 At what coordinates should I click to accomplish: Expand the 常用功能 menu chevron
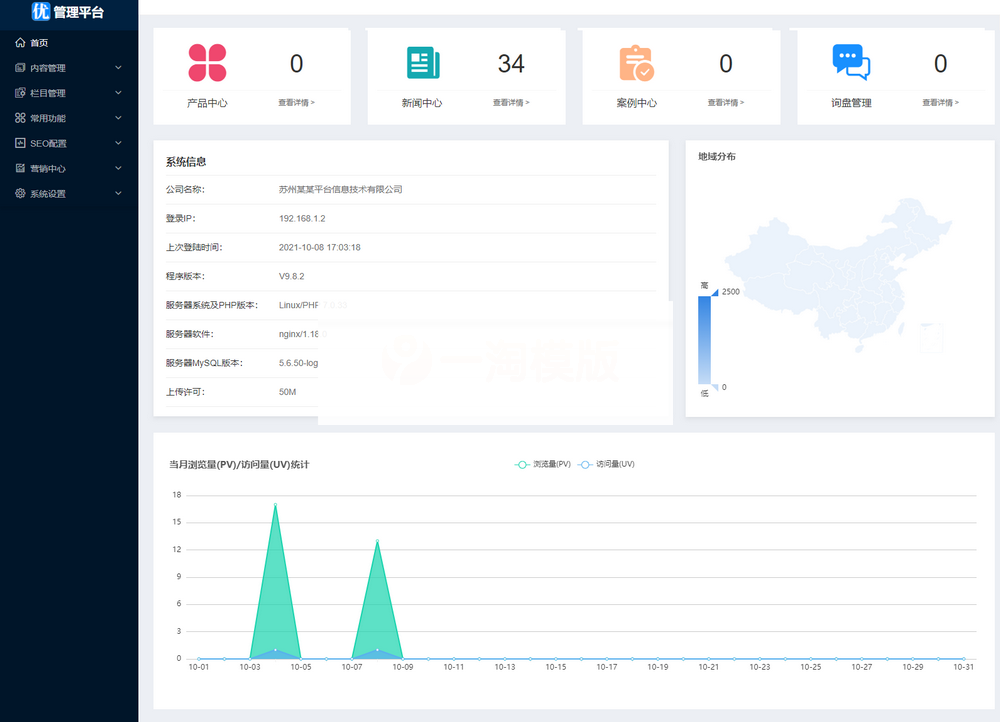(117, 117)
